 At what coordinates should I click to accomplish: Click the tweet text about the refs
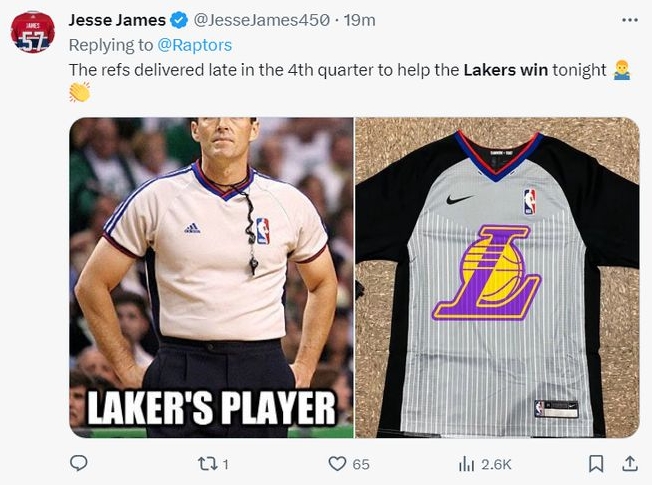click(x=337, y=70)
